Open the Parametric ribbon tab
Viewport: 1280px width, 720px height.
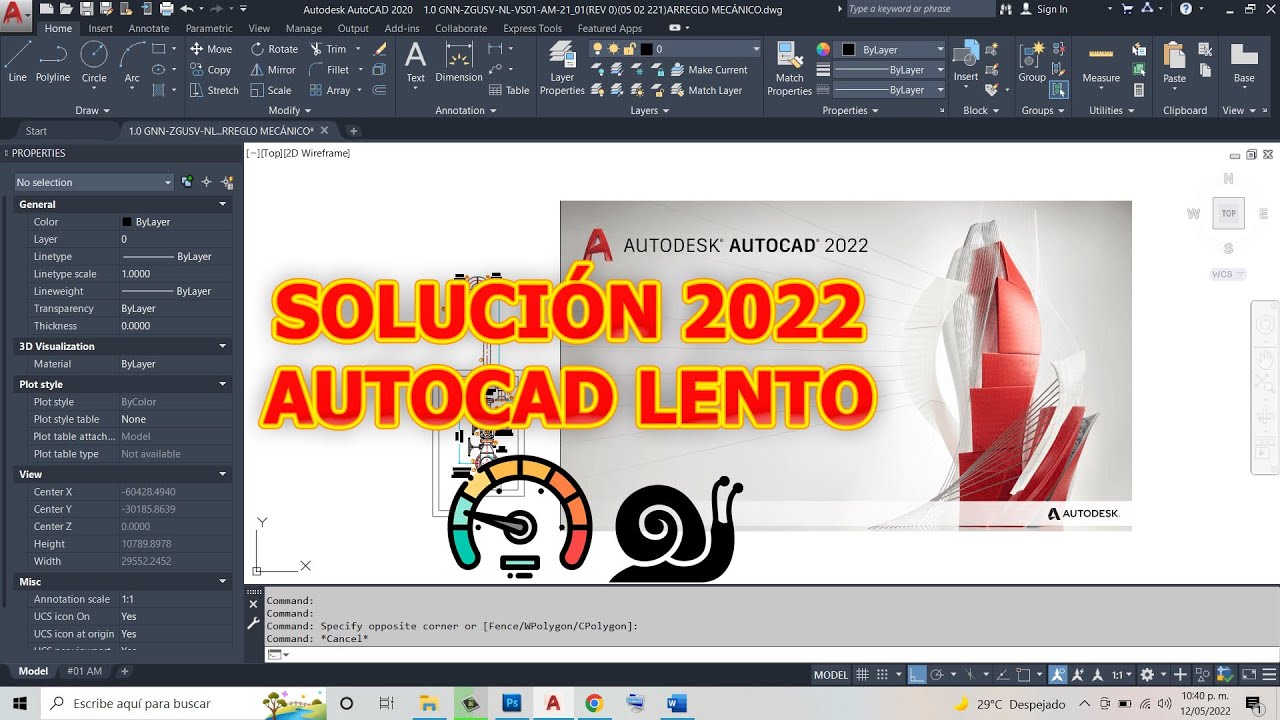coord(209,28)
